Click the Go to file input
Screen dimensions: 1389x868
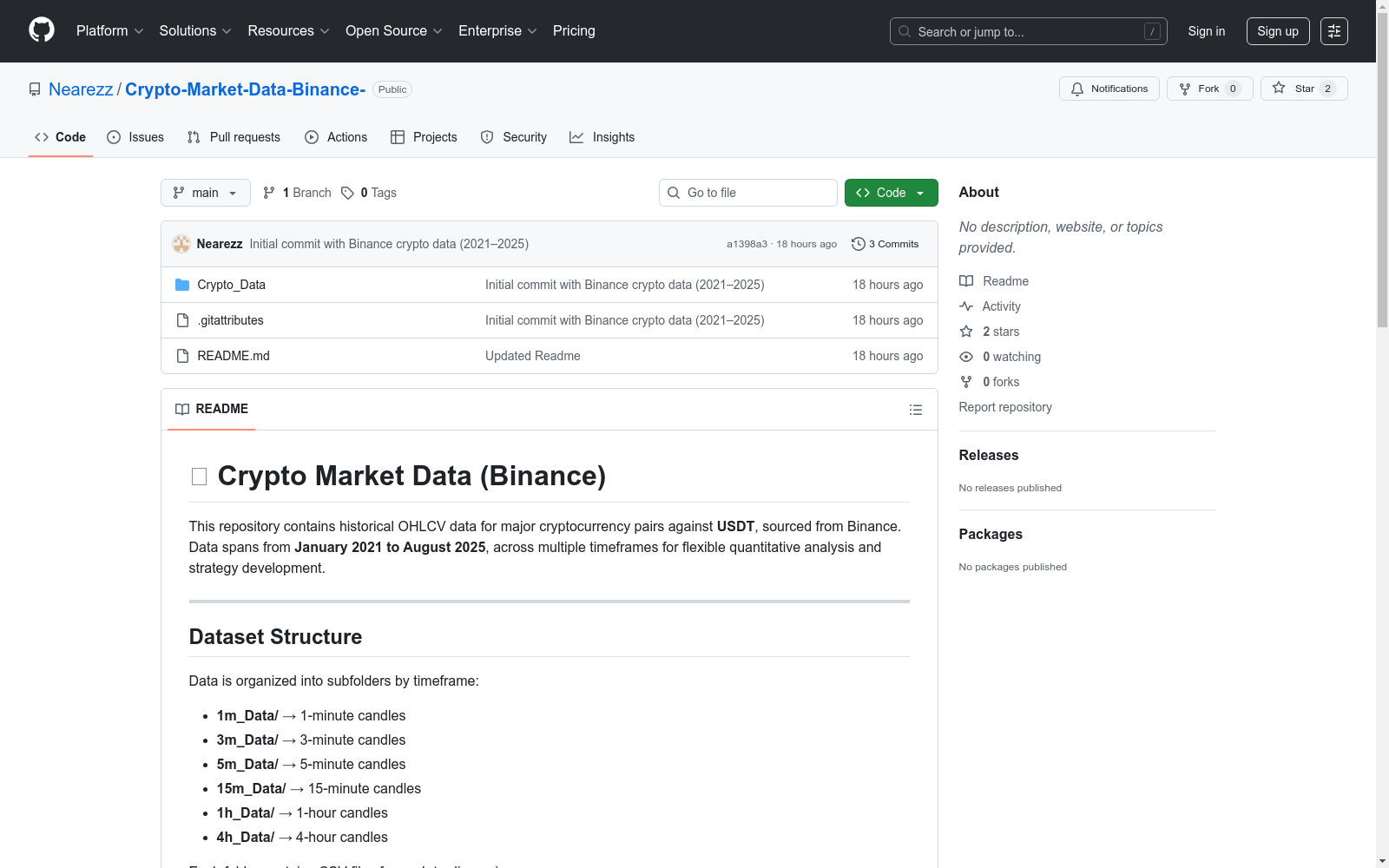pyautogui.click(x=748, y=193)
